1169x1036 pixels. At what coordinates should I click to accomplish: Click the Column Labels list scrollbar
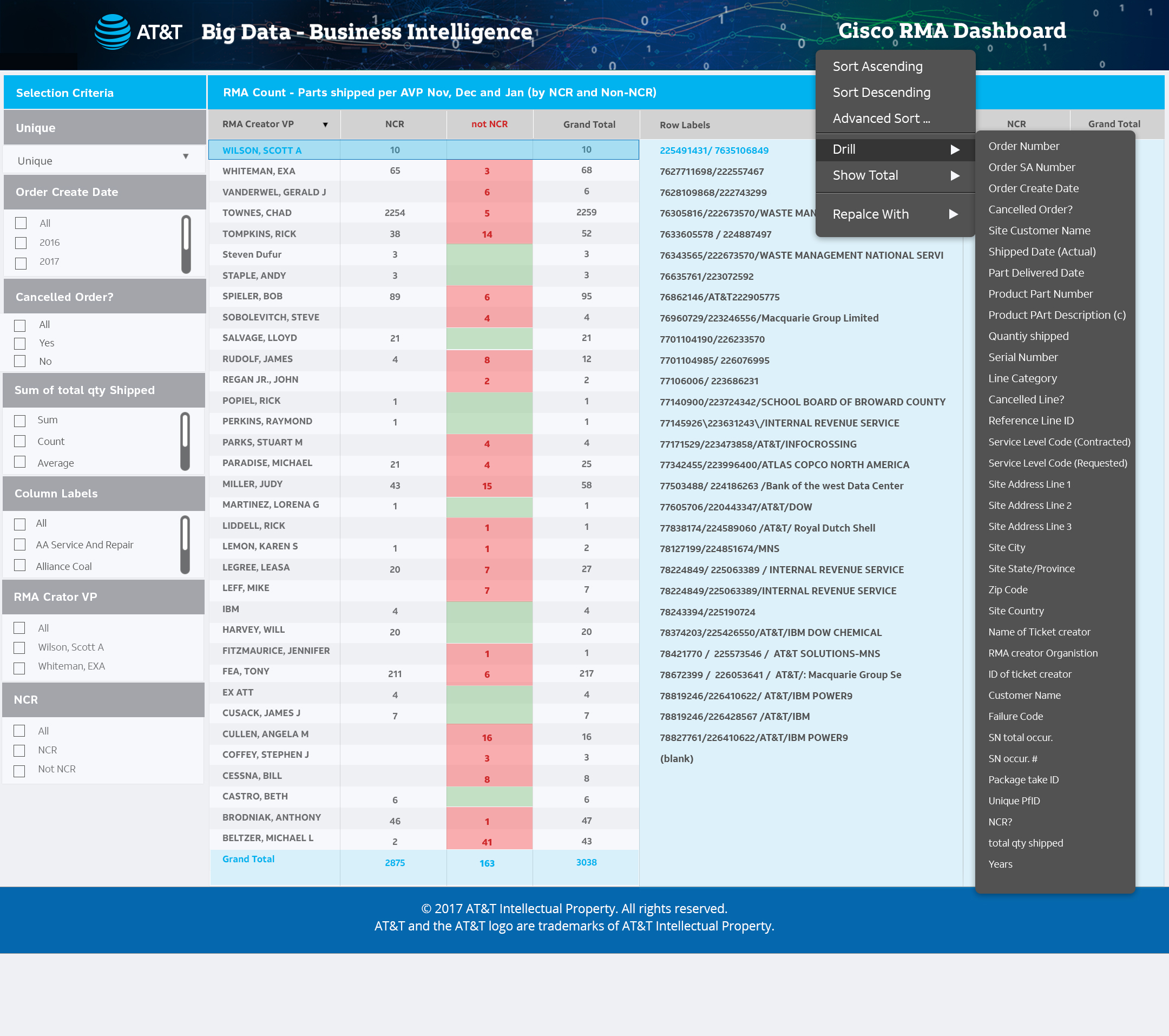pos(185,544)
